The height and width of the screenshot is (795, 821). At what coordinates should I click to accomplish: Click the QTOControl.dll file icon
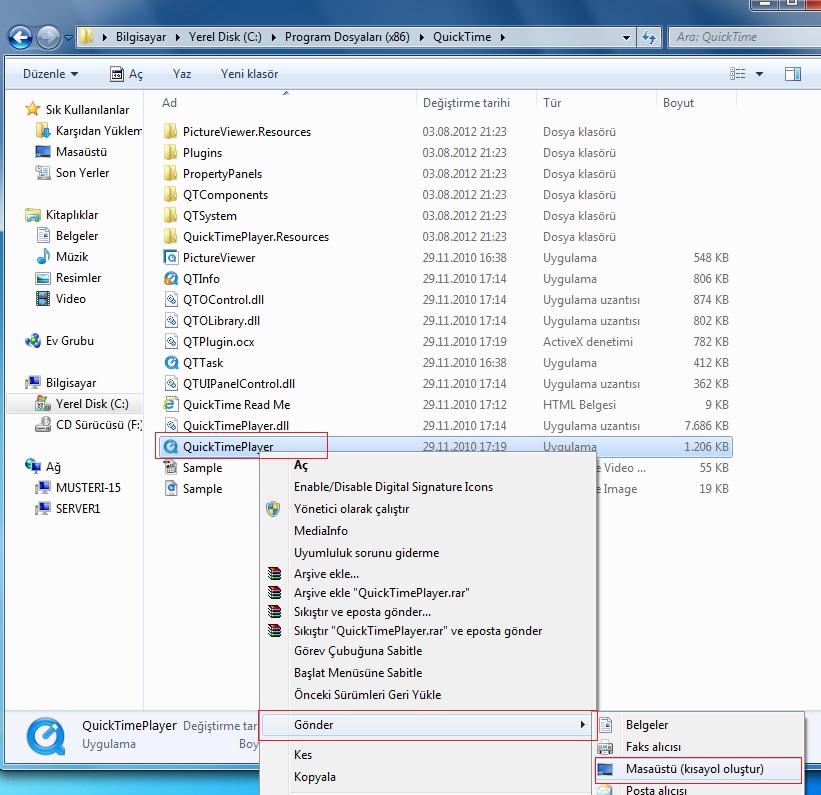click(171, 300)
